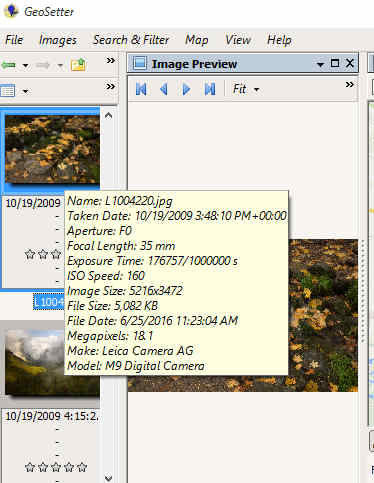Set fifth star rating on second image

(x=82, y=467)
